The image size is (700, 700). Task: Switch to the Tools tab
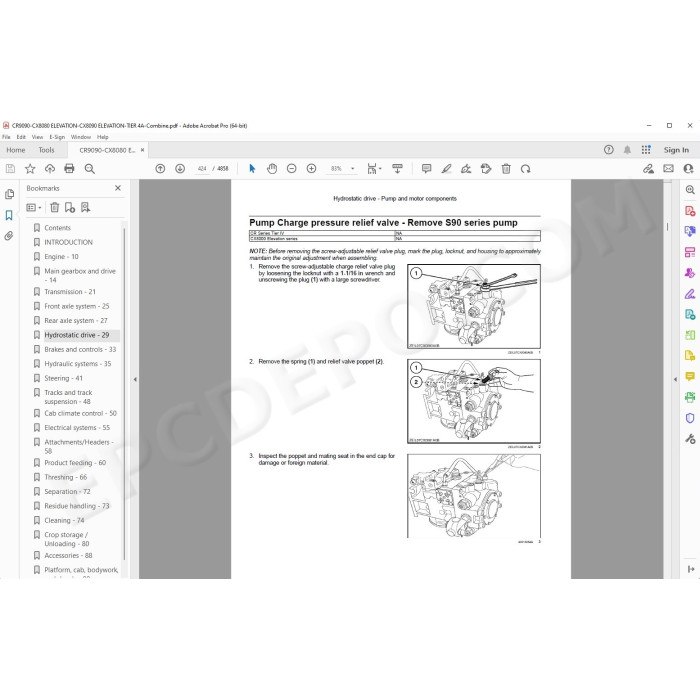pyautogui.click(x=46, y=150)
